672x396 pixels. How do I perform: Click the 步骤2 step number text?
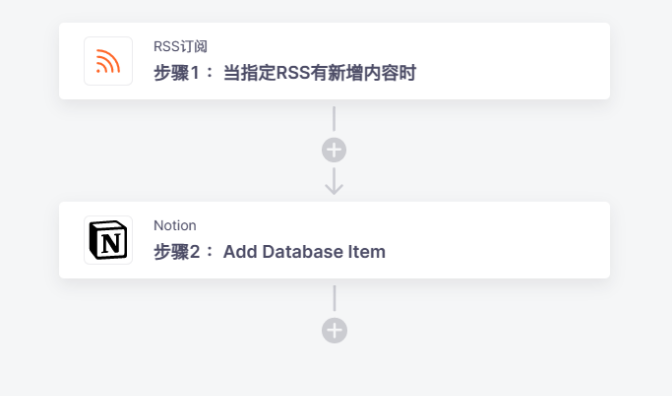177,252
